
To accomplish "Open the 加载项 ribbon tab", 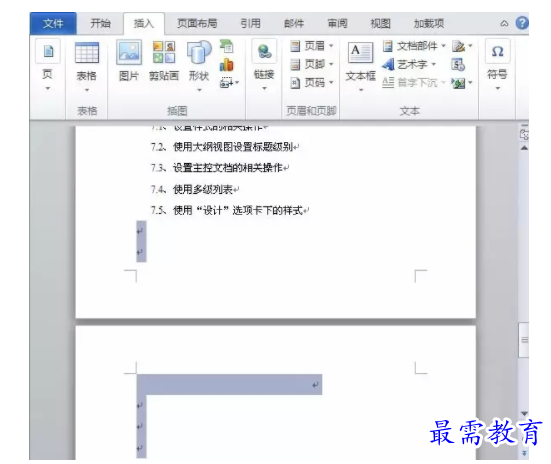I will (429, 24).
